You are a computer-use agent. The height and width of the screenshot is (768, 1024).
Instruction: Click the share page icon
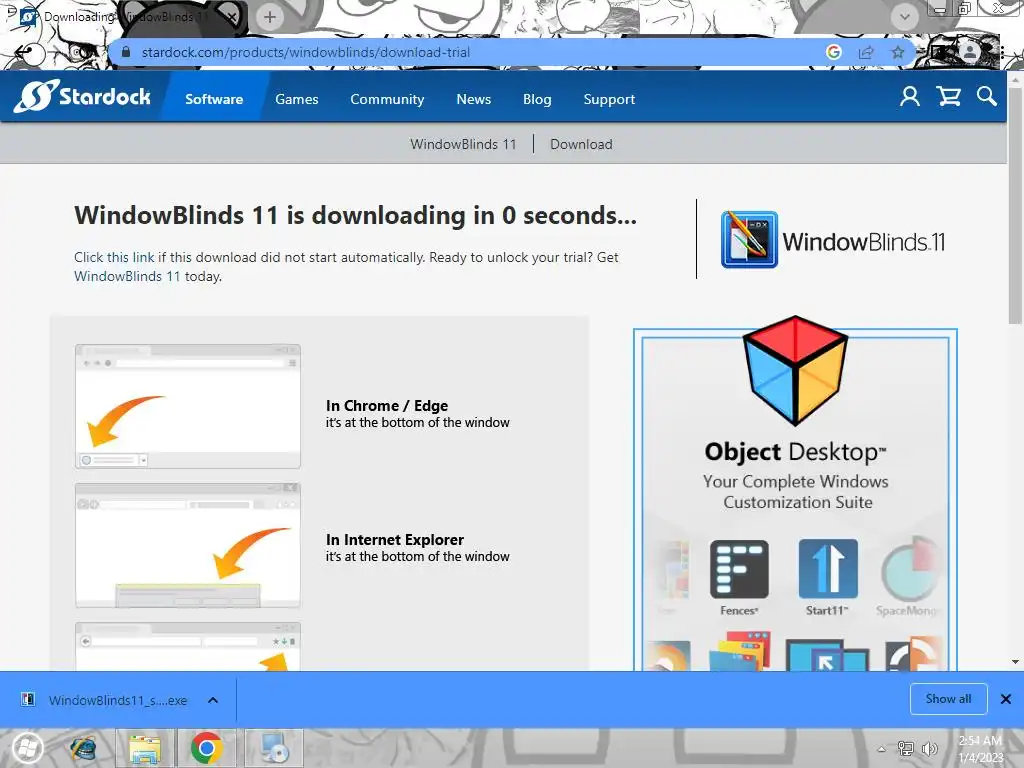coord(866,52)
